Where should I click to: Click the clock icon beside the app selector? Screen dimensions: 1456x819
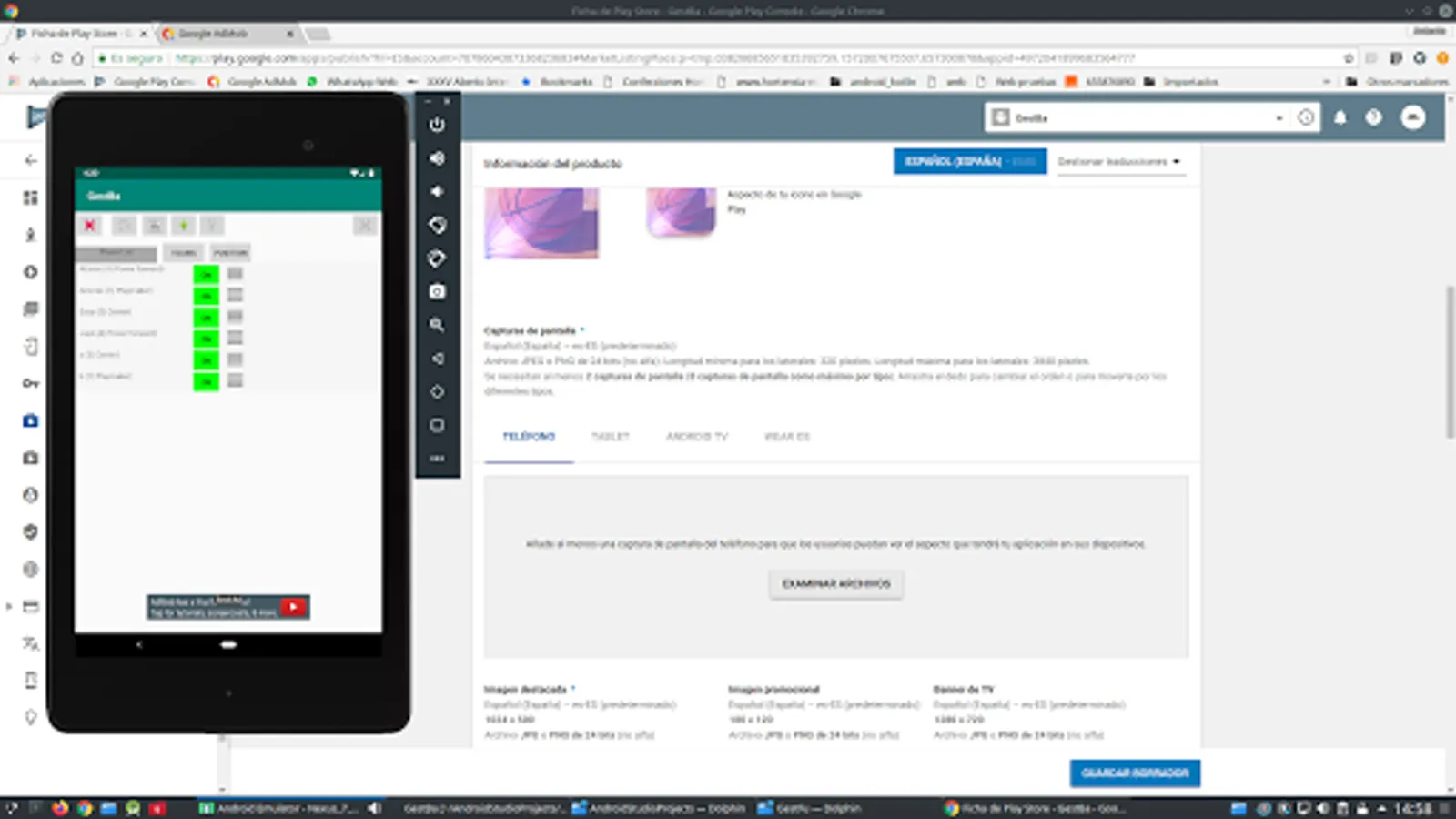click(1306, 117)
